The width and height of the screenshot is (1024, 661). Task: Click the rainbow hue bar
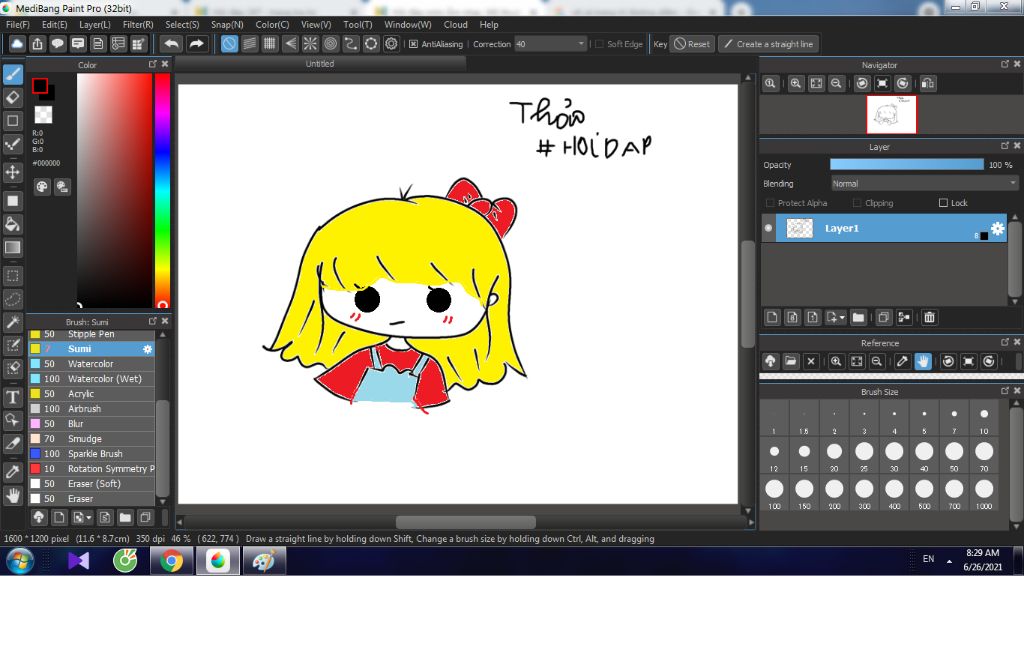coord(163,190)
